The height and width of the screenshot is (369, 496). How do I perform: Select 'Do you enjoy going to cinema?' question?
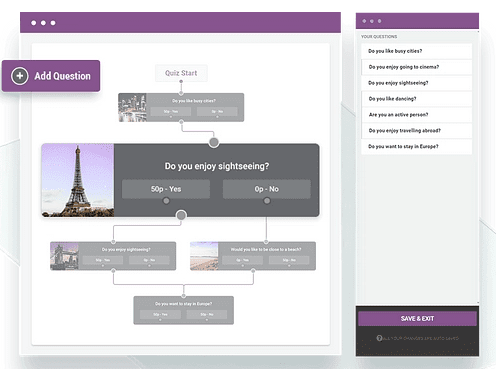pos(417,67)
